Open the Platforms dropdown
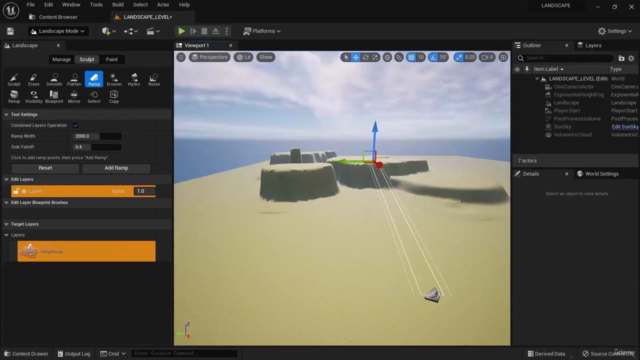Viewport: 640px width, 360px height. [x=262, y=31]
